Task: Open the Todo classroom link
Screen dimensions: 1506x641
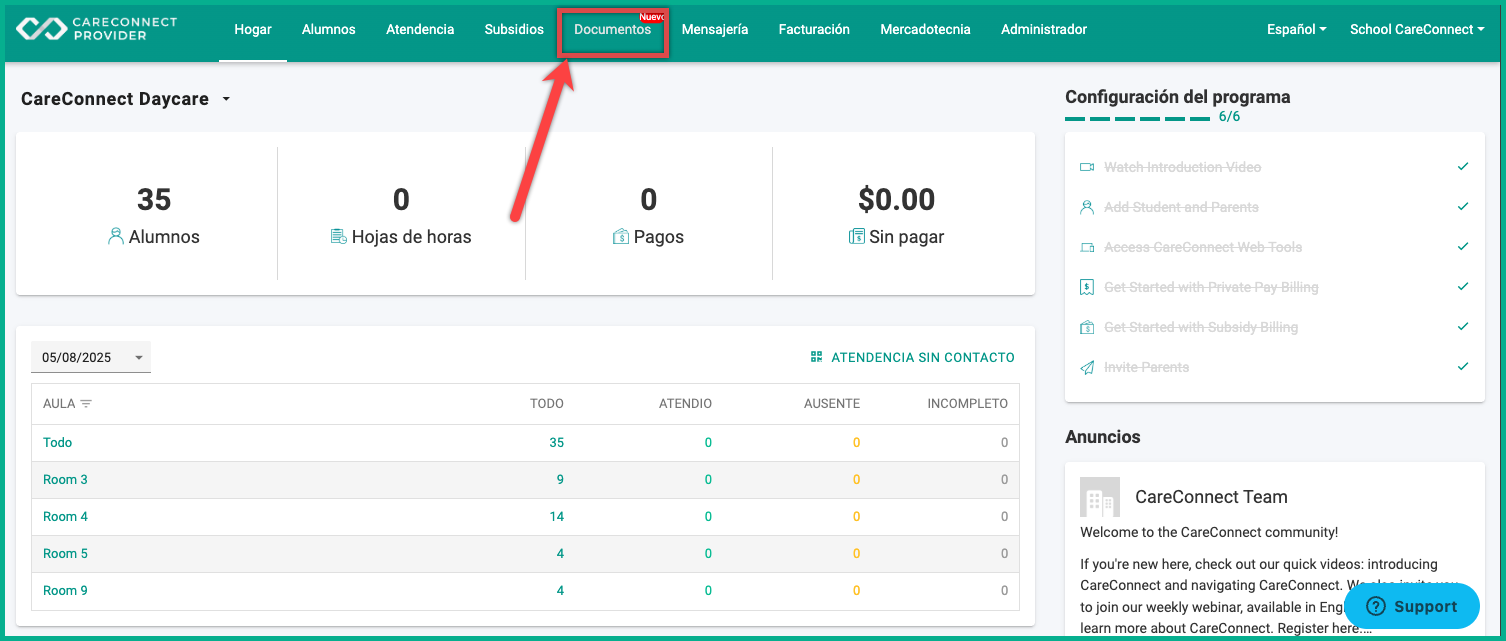Action: pos(58,442)
